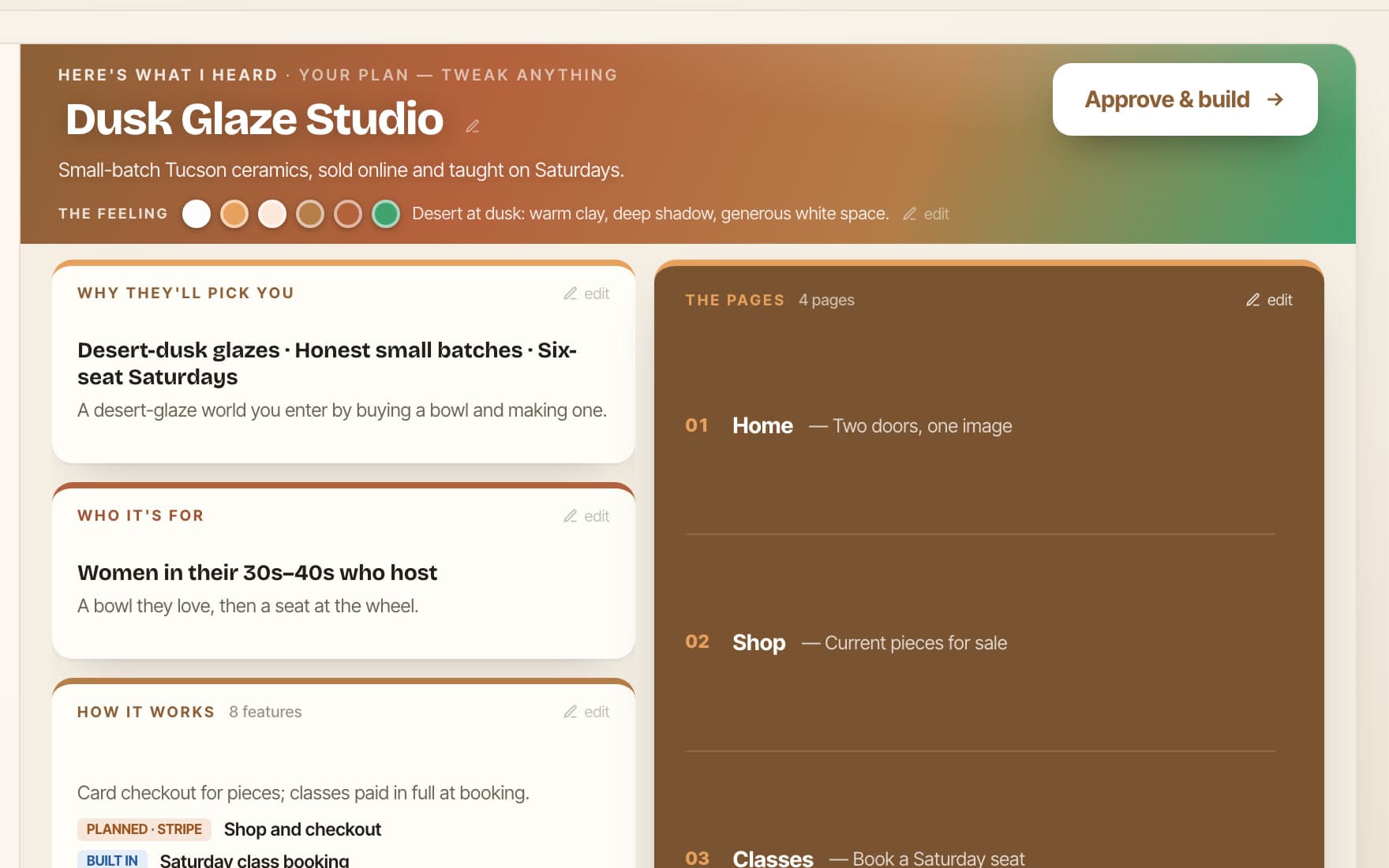This screenshot has height=868, width=1389.
Task: Select the pale peach feeling color swatch
Action: 272,214
